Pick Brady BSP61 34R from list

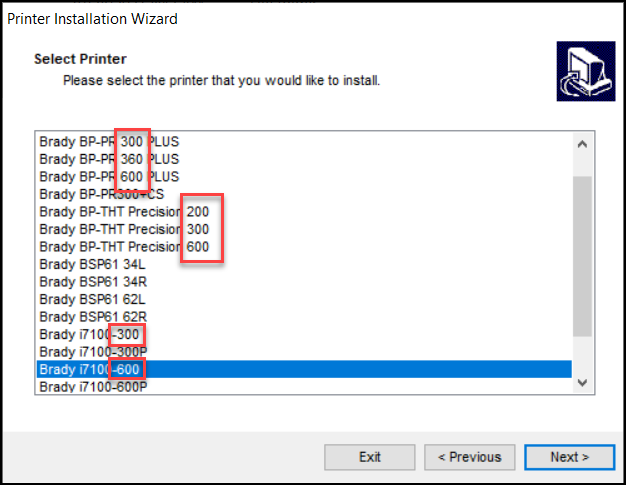[x=93, y=282]
